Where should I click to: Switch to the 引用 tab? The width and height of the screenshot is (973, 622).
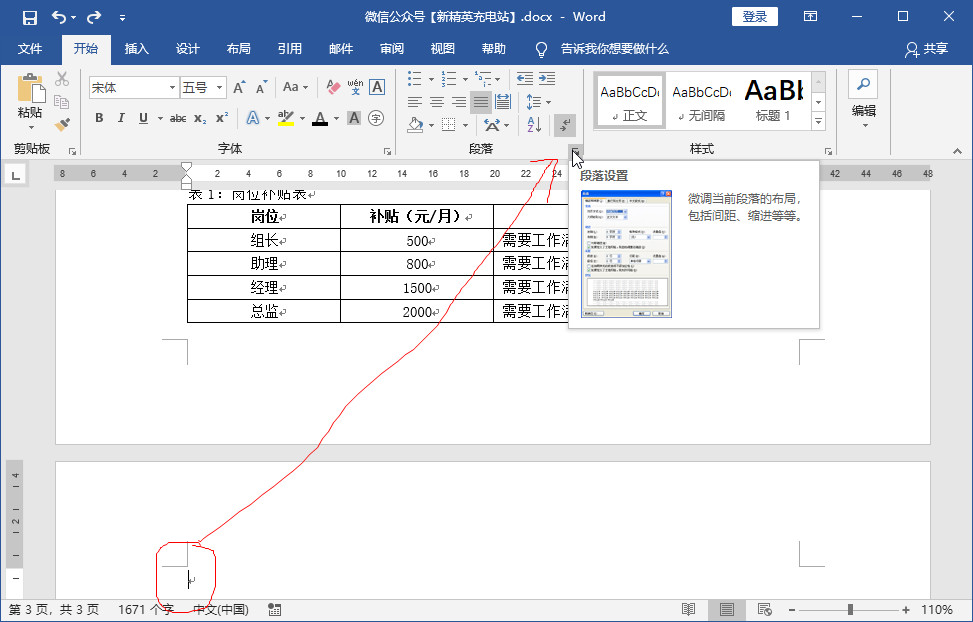(290, 48)
